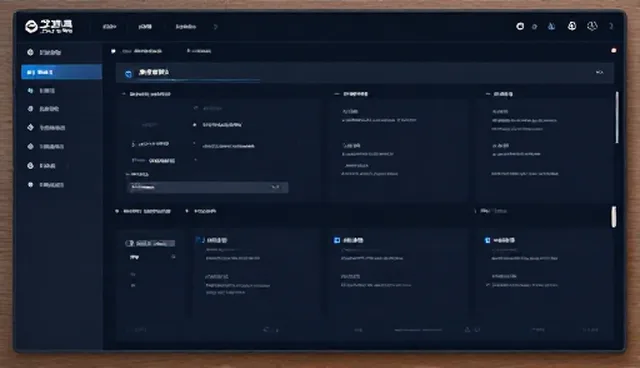Open the wide dropdown field in the left section

coord(208,187)
